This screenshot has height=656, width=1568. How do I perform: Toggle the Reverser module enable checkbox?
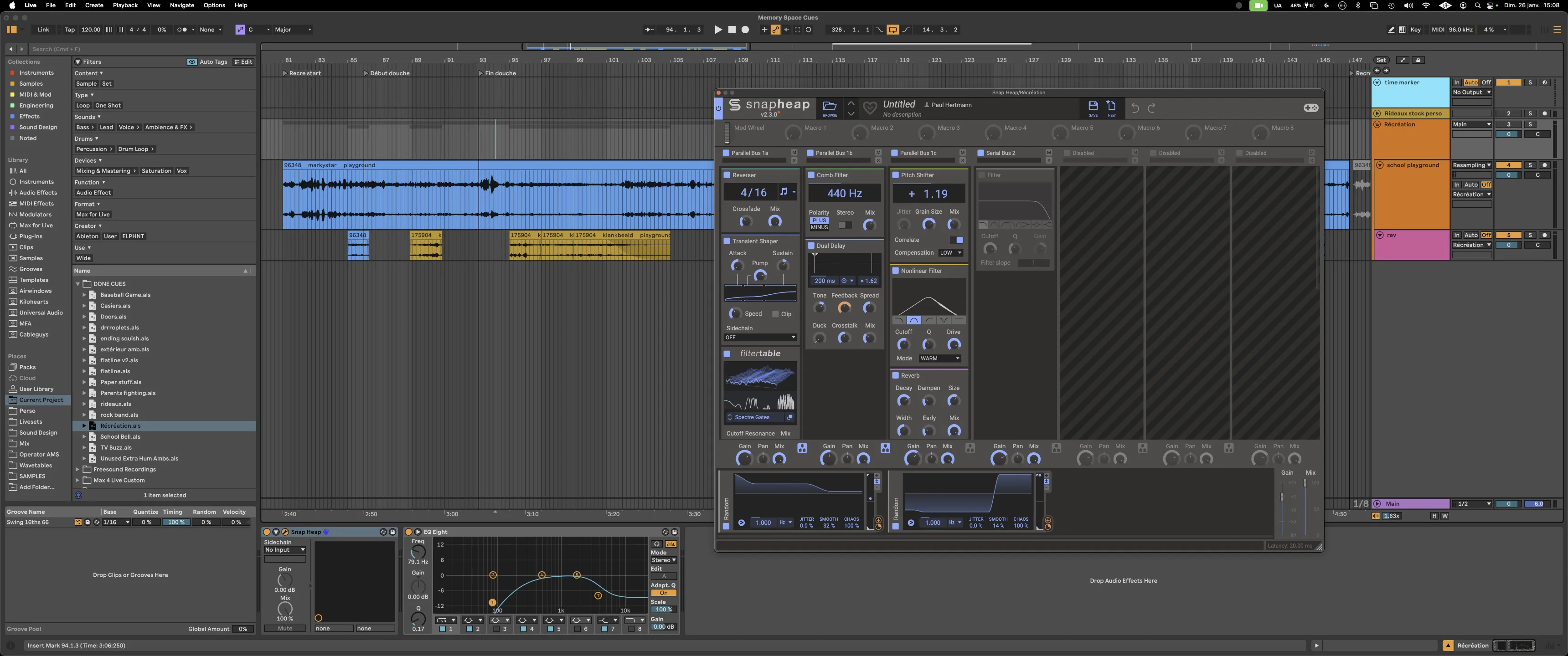pyautogui.click(x=726, y=175)
